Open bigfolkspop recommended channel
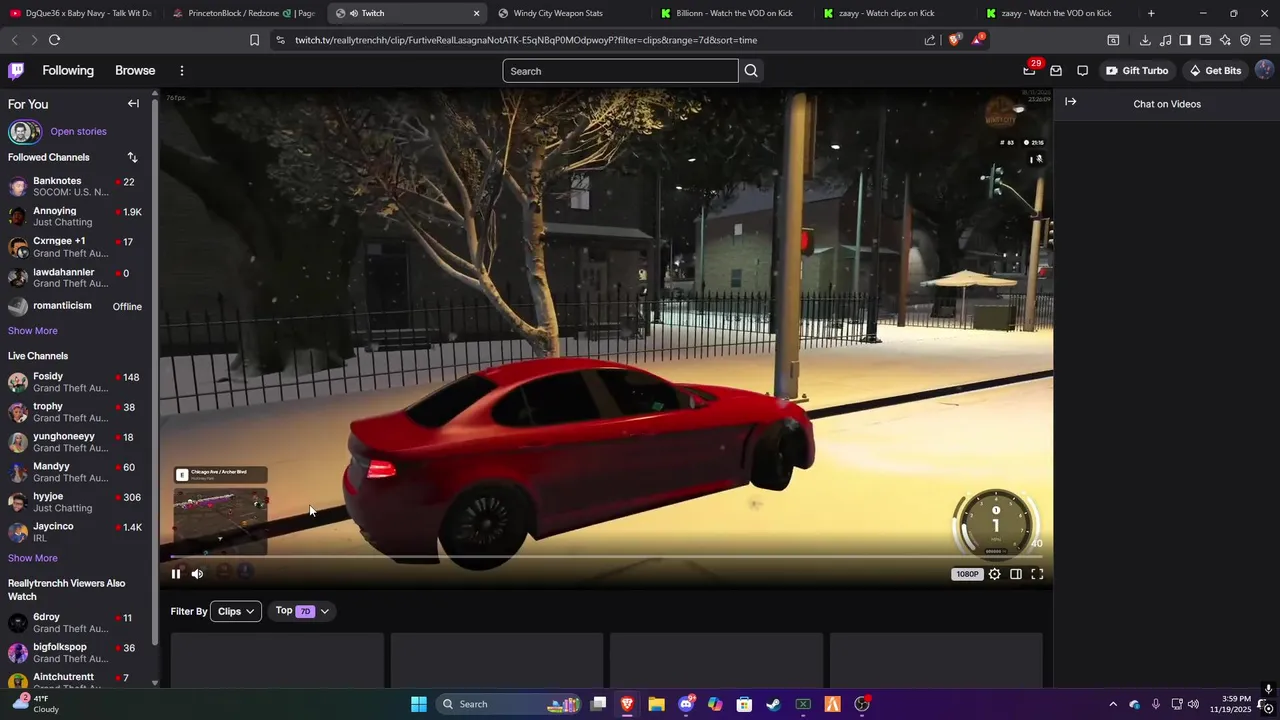 click(x=75, y=653)
